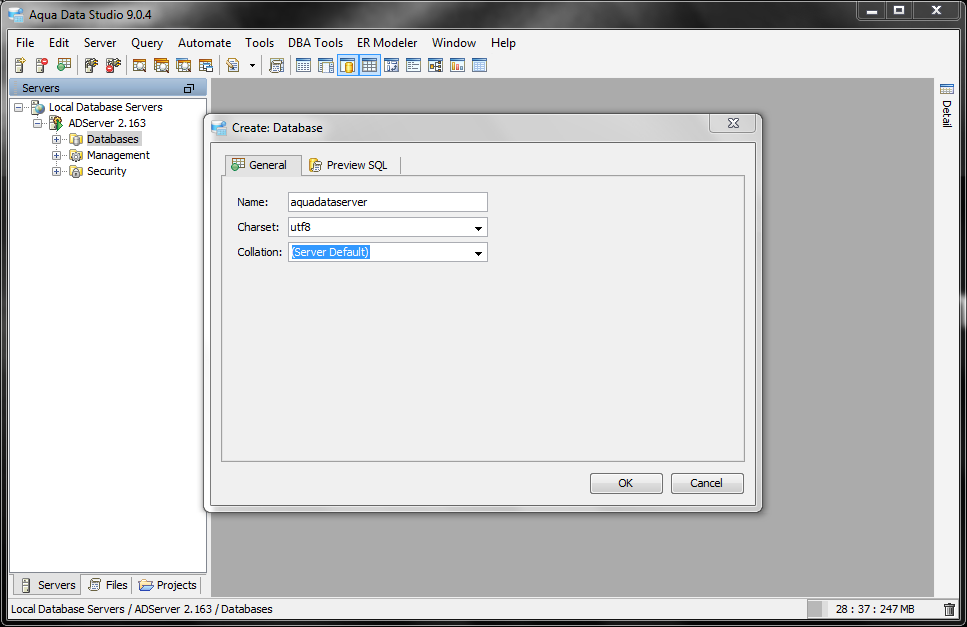
Task: Click the second stacked magnifier window icon
Action: point(161,65)
